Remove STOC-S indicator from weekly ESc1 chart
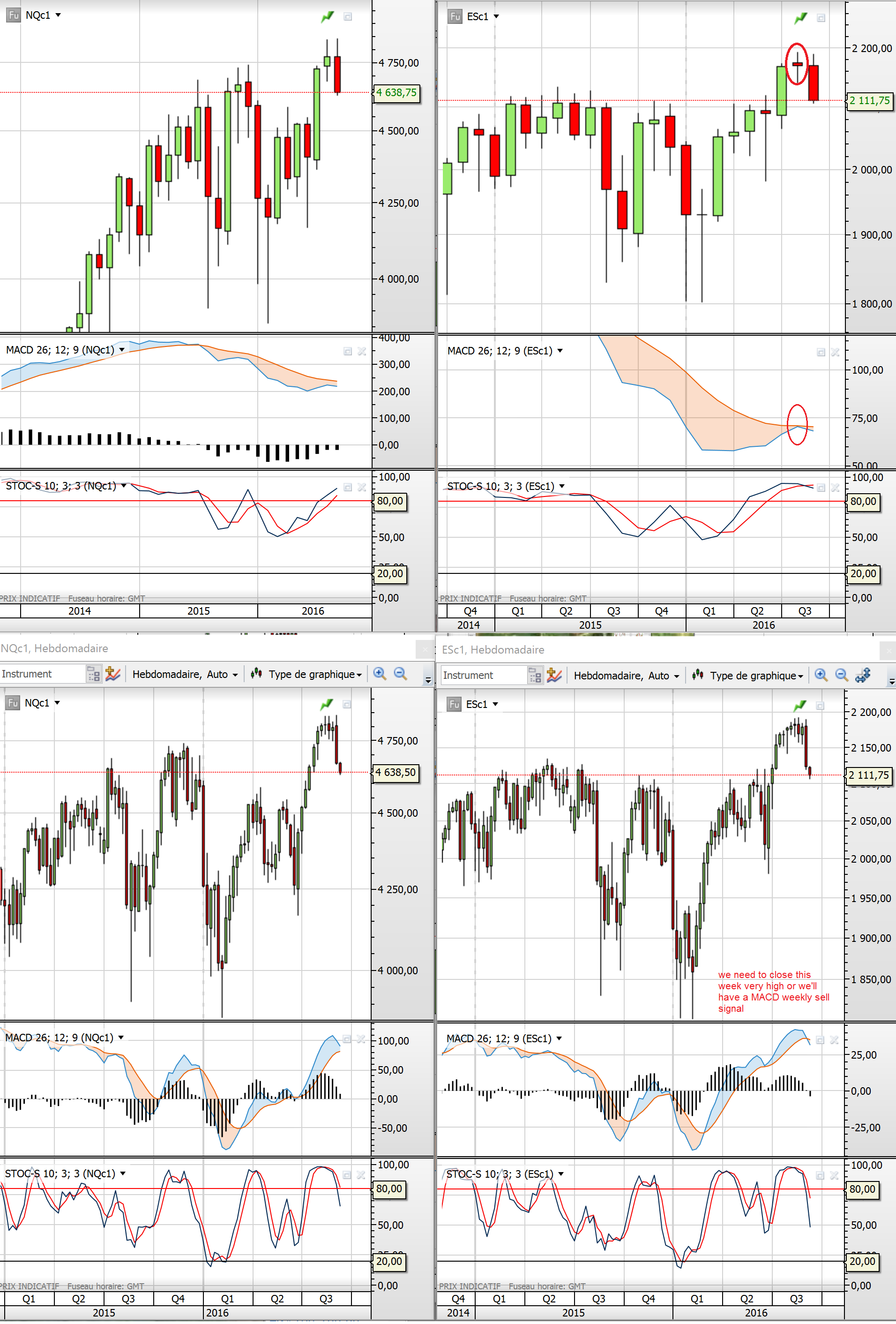The width and height of the screenshot is (896, 1324). (x=835, y=1176)
